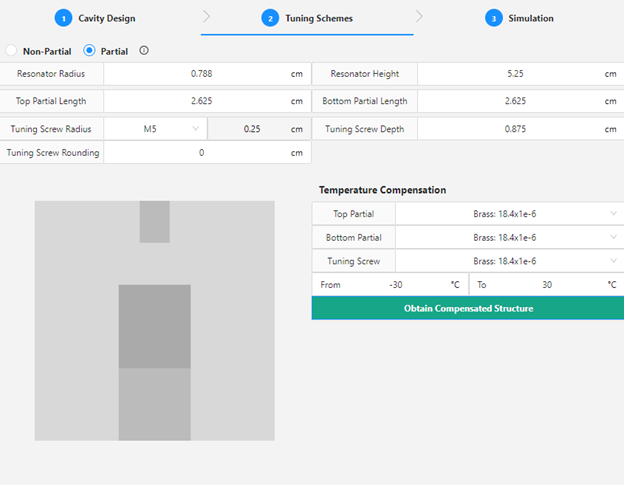Image resolution: width=624 pixels, height=485 pixels.
Task: Open Top Partial material dropdown
Action: click(x=510, y=214)
